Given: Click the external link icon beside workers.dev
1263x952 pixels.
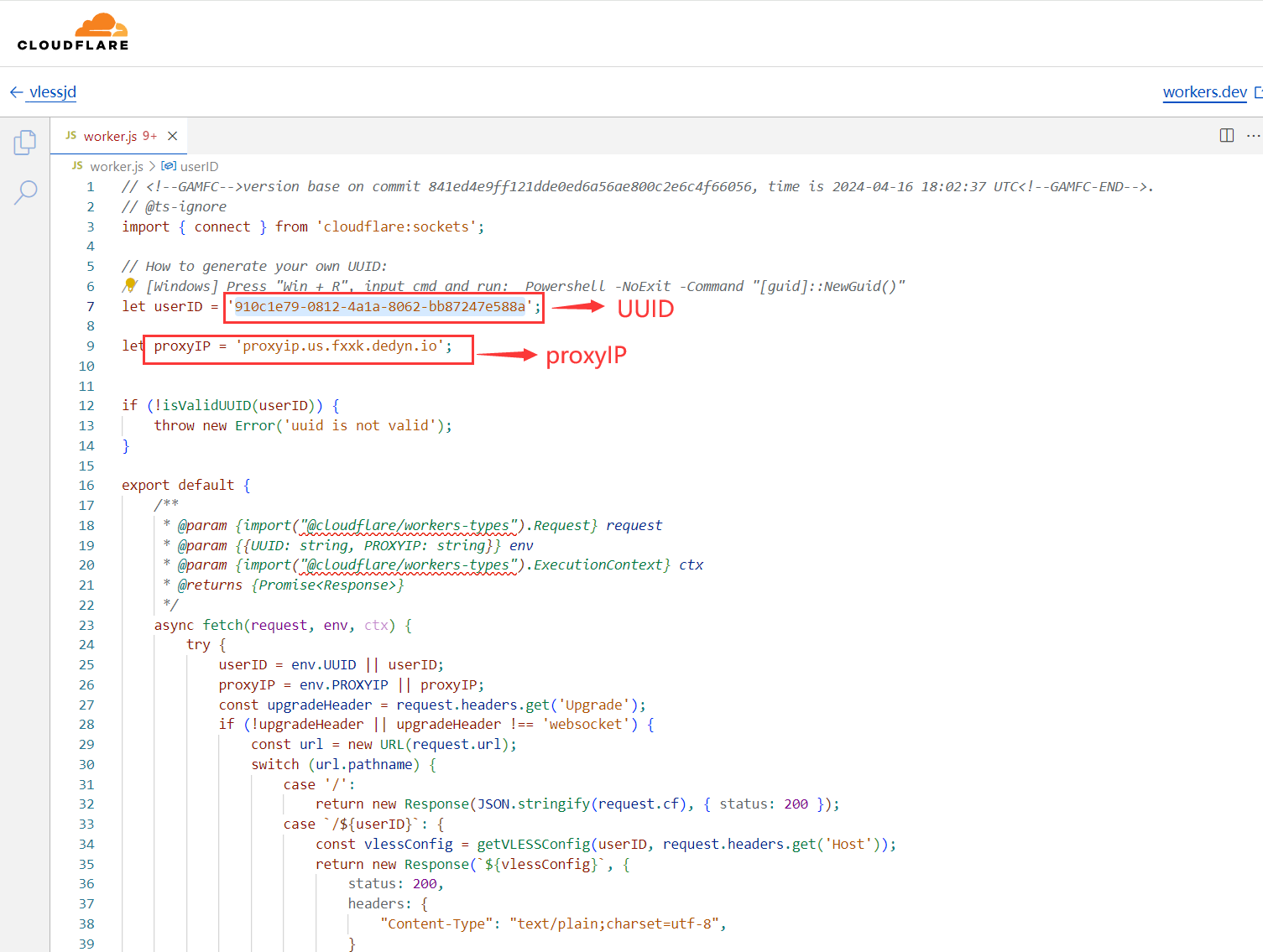Looking at the screenshot, I should pyautogui.click(x=1258, y=92).
